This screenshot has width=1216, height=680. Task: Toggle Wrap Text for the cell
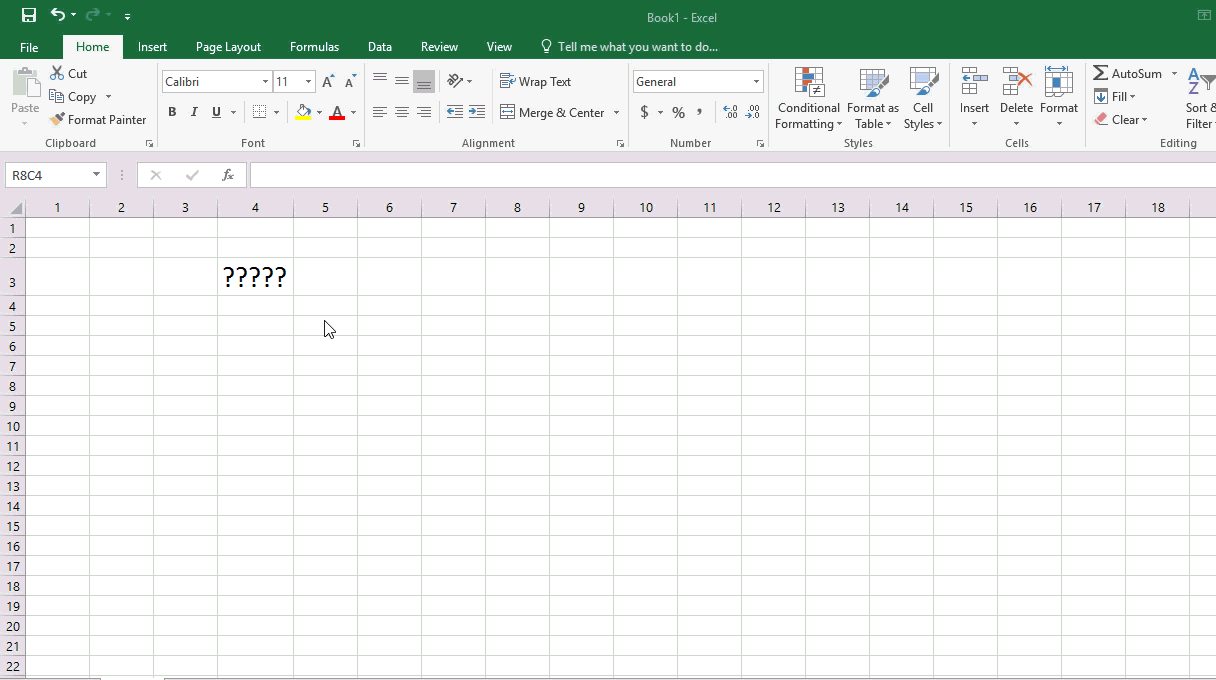[536, 82]
